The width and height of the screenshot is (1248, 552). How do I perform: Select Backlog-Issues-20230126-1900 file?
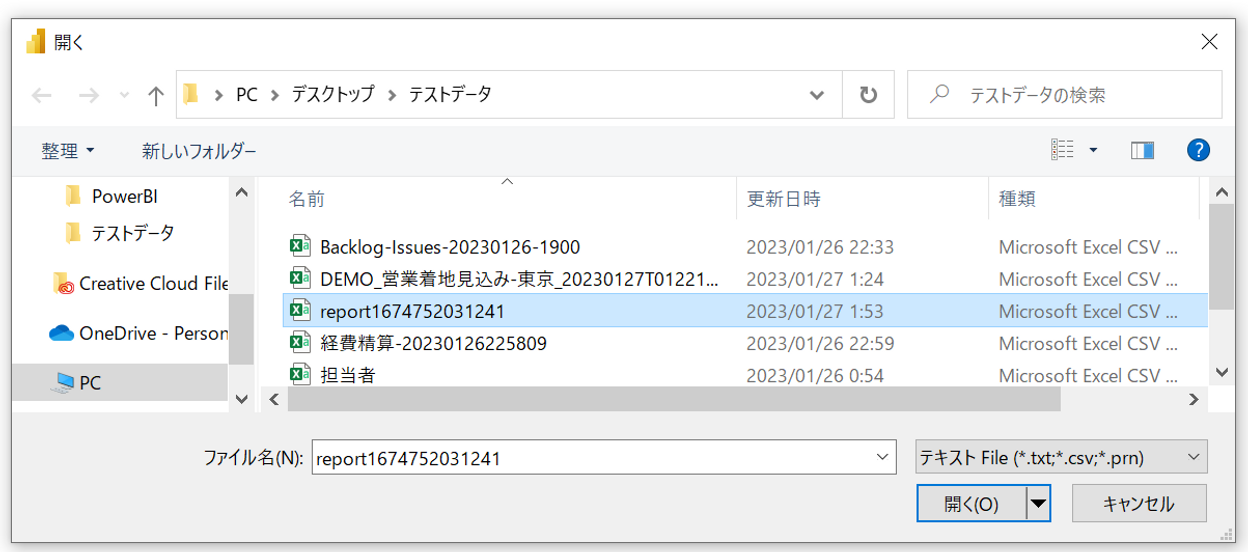(450, 247)
